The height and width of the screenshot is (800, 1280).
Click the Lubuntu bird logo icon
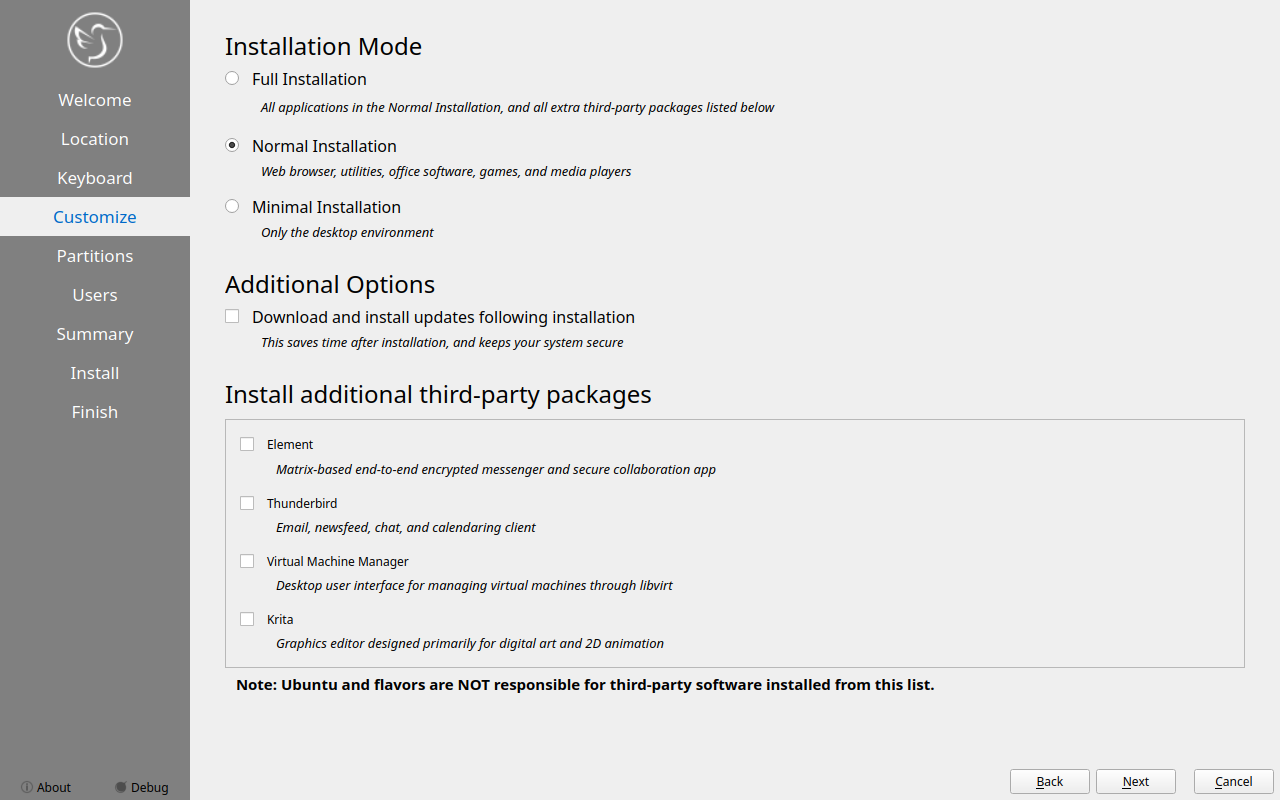click(x=95, y=40)
